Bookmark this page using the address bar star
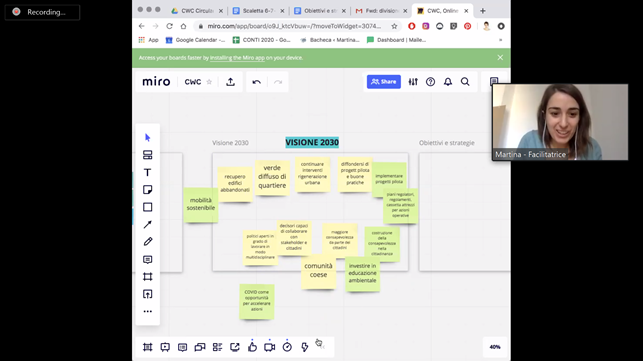 (394, 26)
